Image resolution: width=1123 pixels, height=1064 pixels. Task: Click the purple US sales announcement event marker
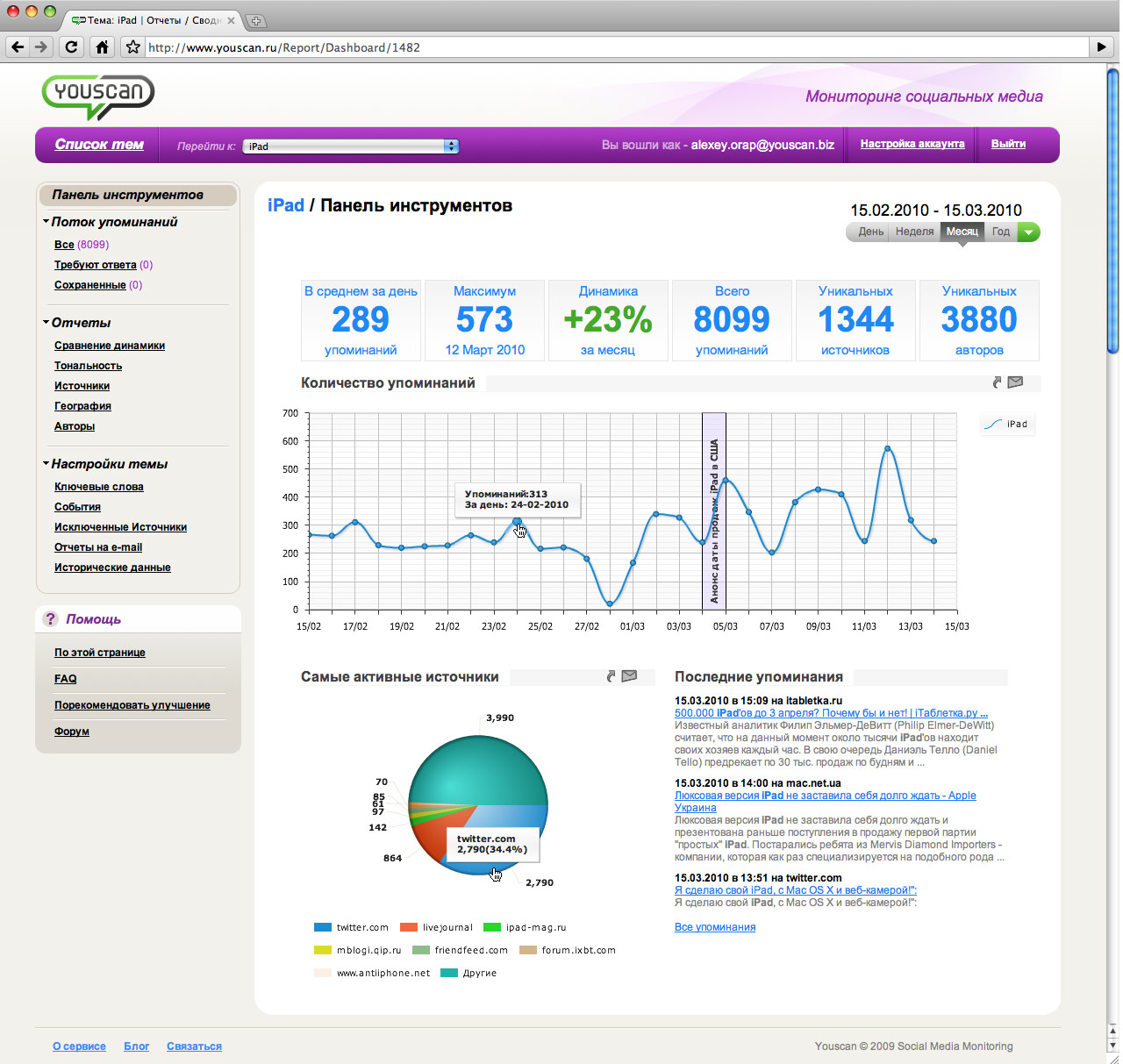tap(714, 511)
